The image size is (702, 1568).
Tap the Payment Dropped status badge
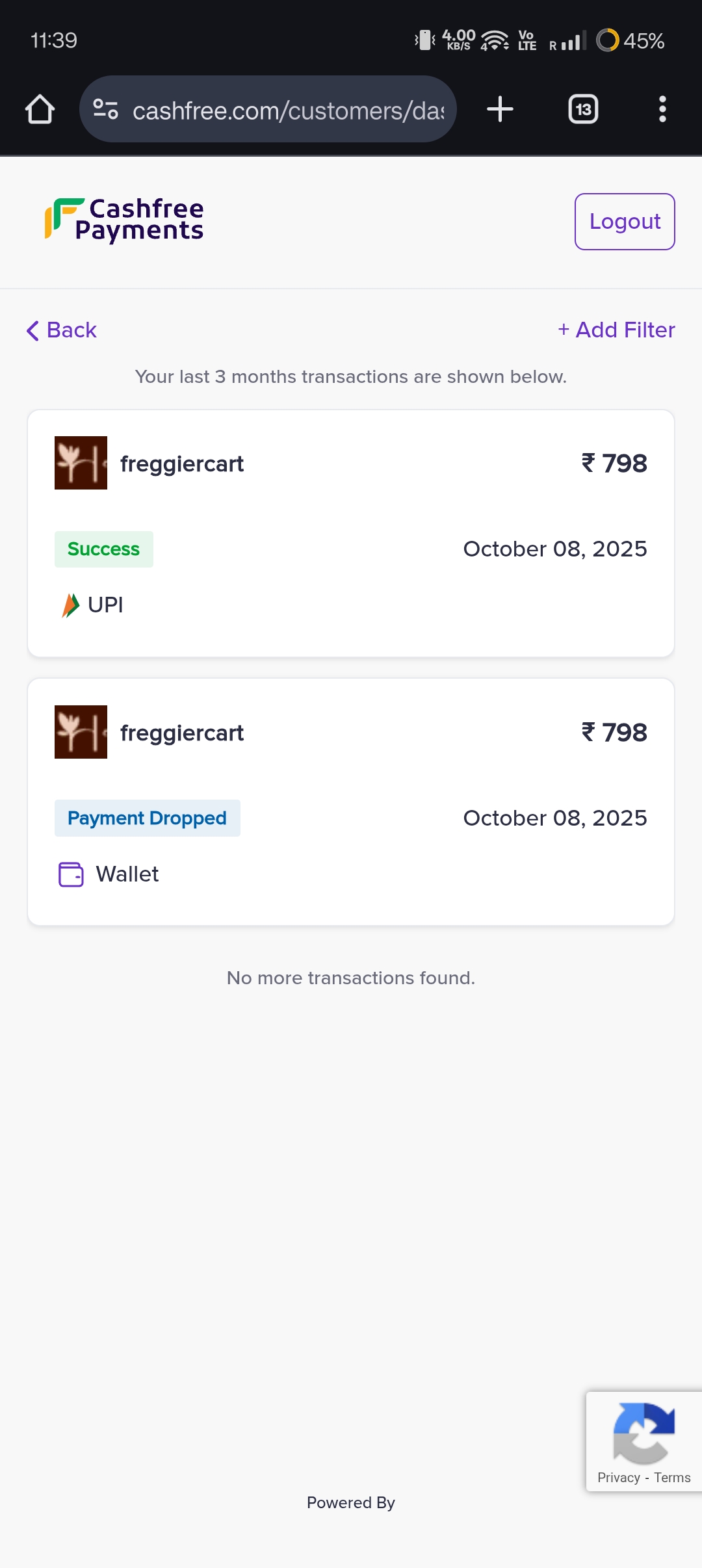(148, 818)
